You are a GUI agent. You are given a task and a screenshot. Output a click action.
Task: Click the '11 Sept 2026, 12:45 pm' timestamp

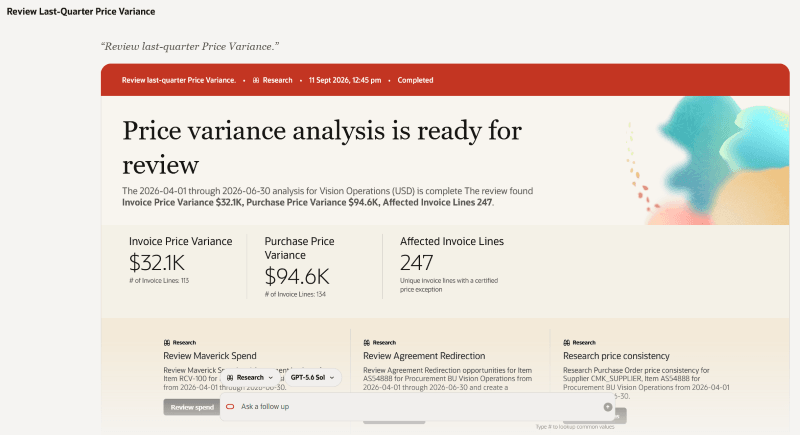(x=345, y=81)
